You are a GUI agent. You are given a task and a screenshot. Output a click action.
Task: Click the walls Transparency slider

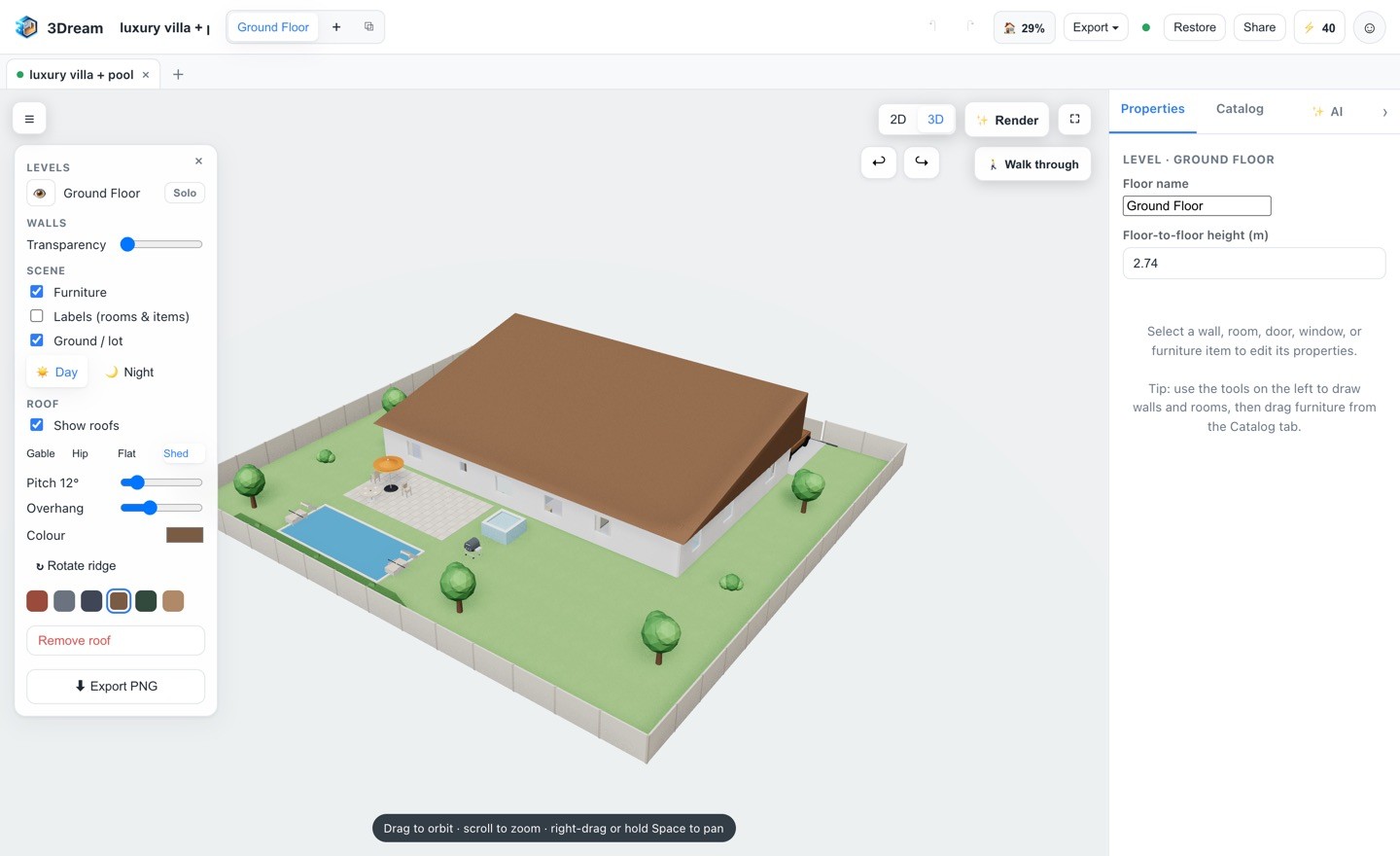click(x=161, y=244)
